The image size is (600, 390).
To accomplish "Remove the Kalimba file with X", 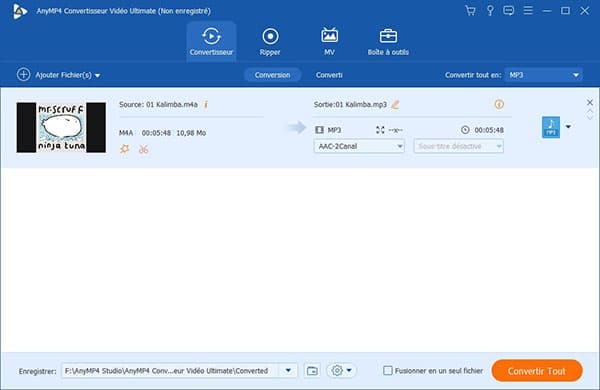I will click(590, 102).
